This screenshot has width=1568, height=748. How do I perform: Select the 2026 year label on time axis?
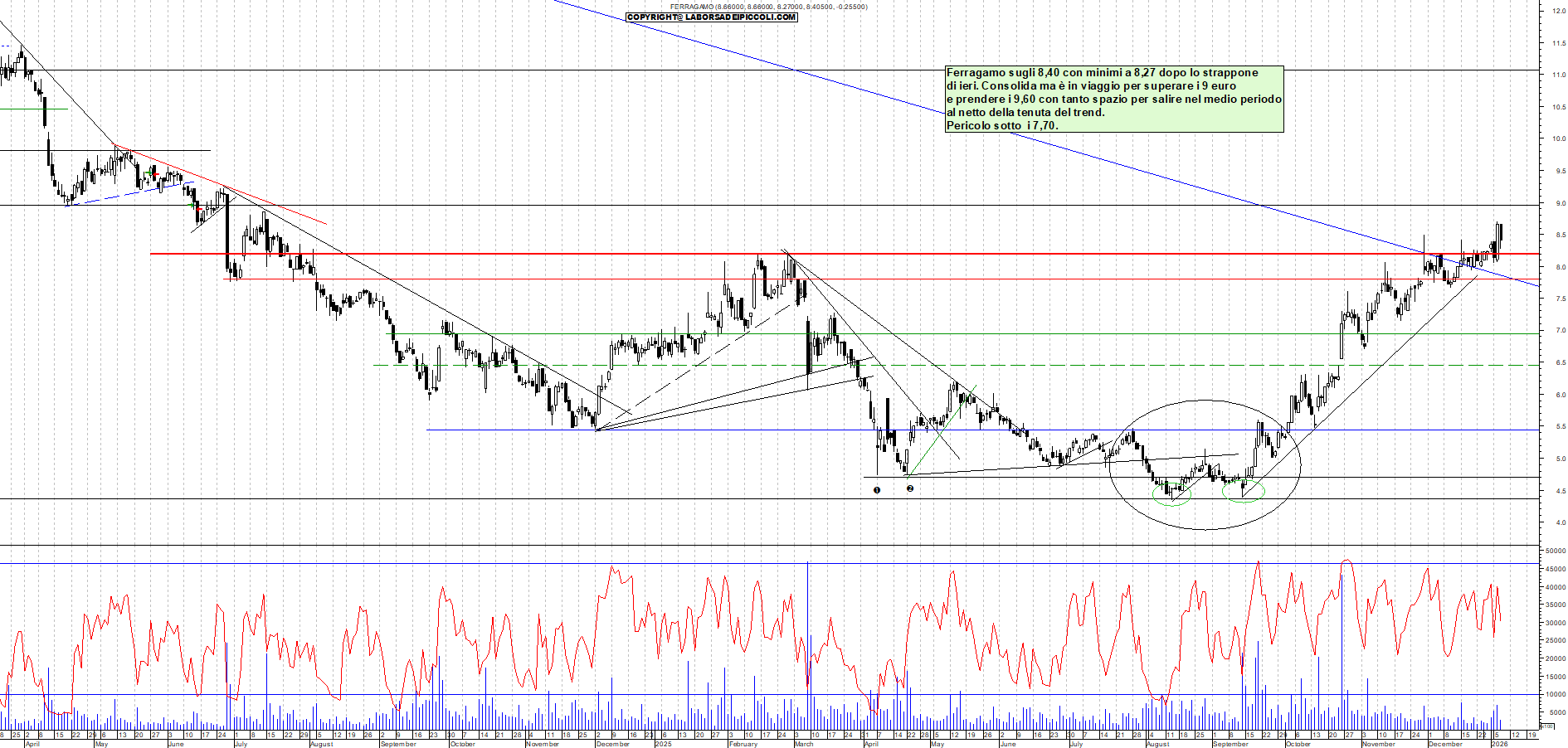pos(1499,744)
